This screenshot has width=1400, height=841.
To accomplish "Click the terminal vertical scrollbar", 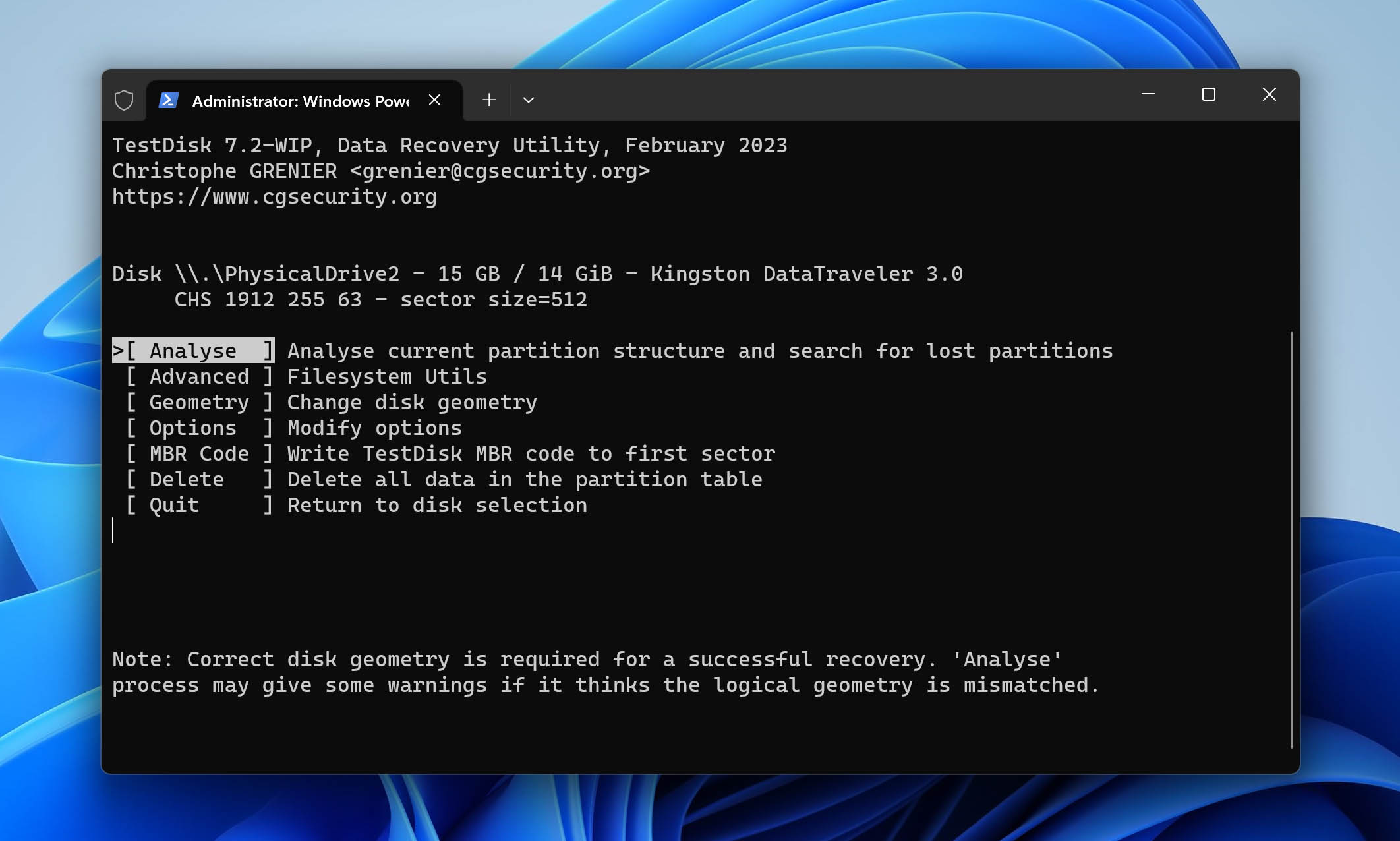I will [1291, 539].
